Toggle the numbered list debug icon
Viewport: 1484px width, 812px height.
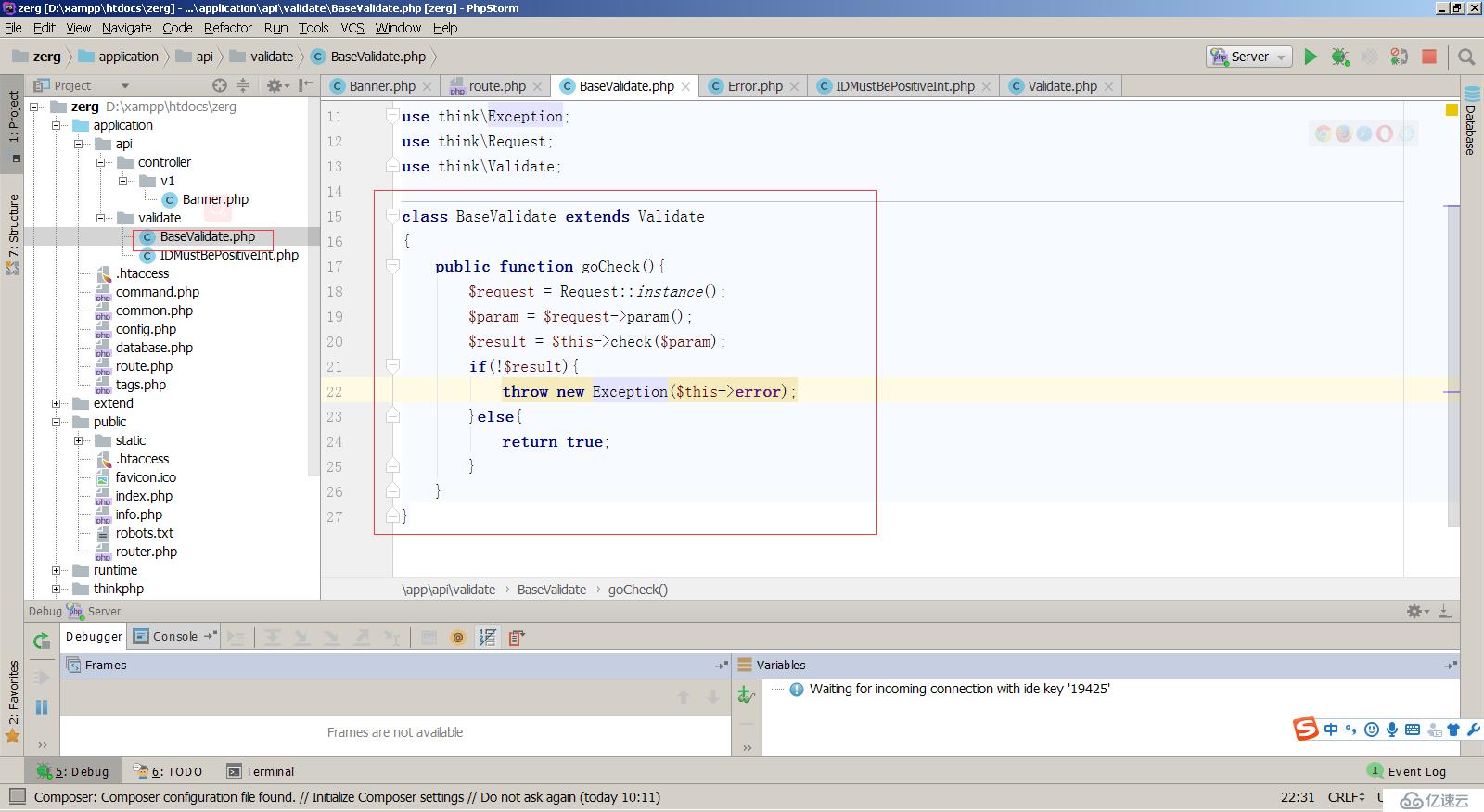487,637
